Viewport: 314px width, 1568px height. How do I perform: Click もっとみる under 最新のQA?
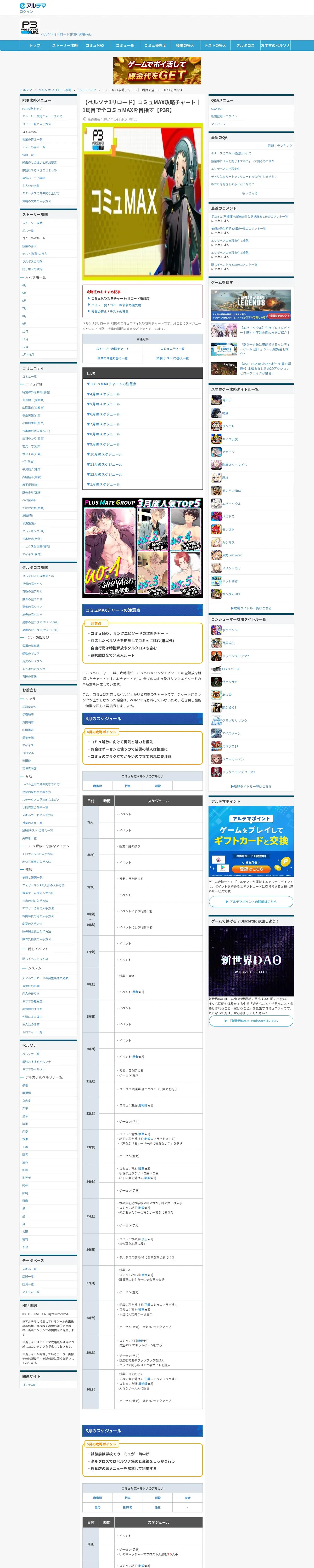tap(249, 193)
